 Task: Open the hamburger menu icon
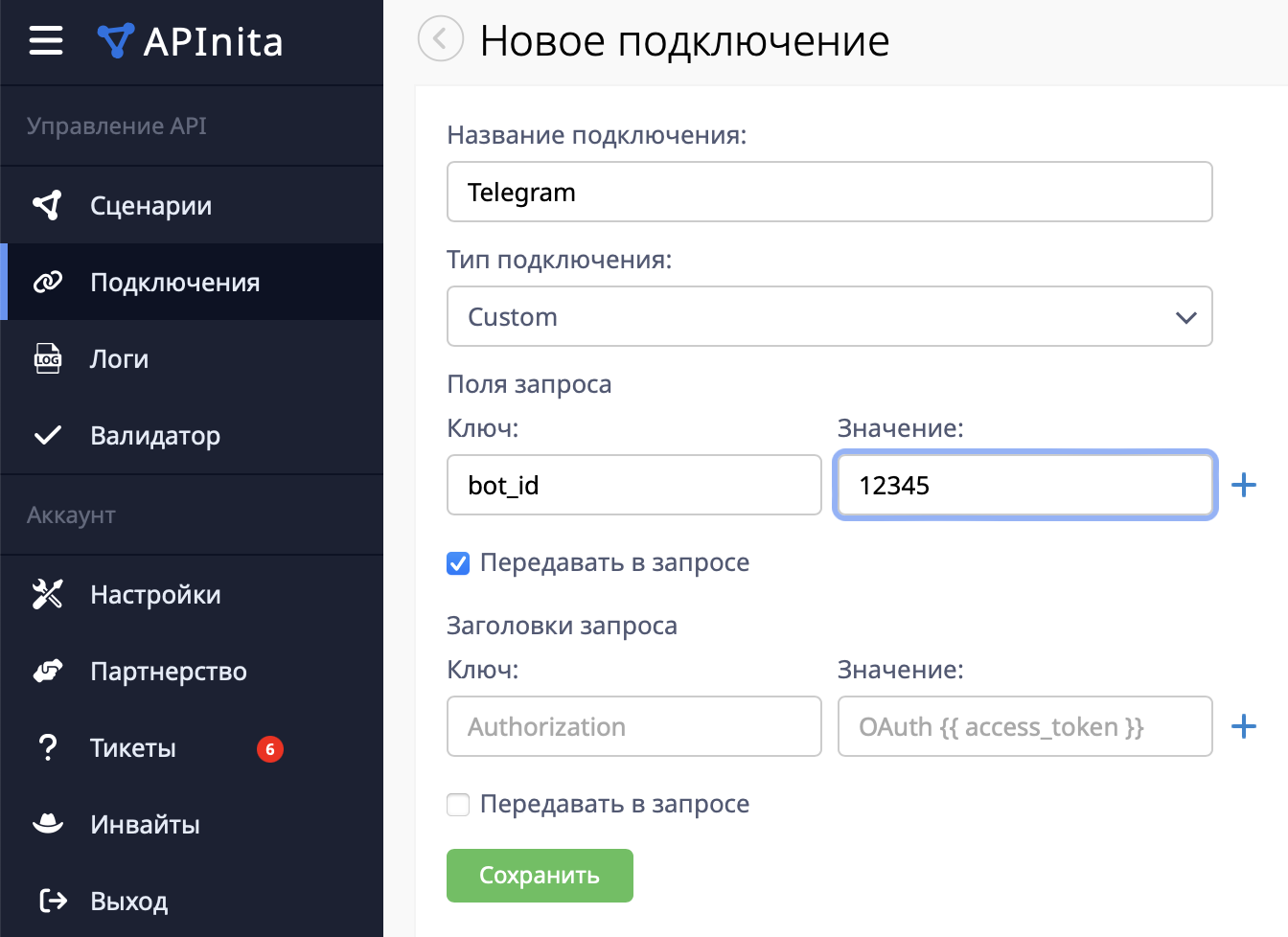[45, 40]
